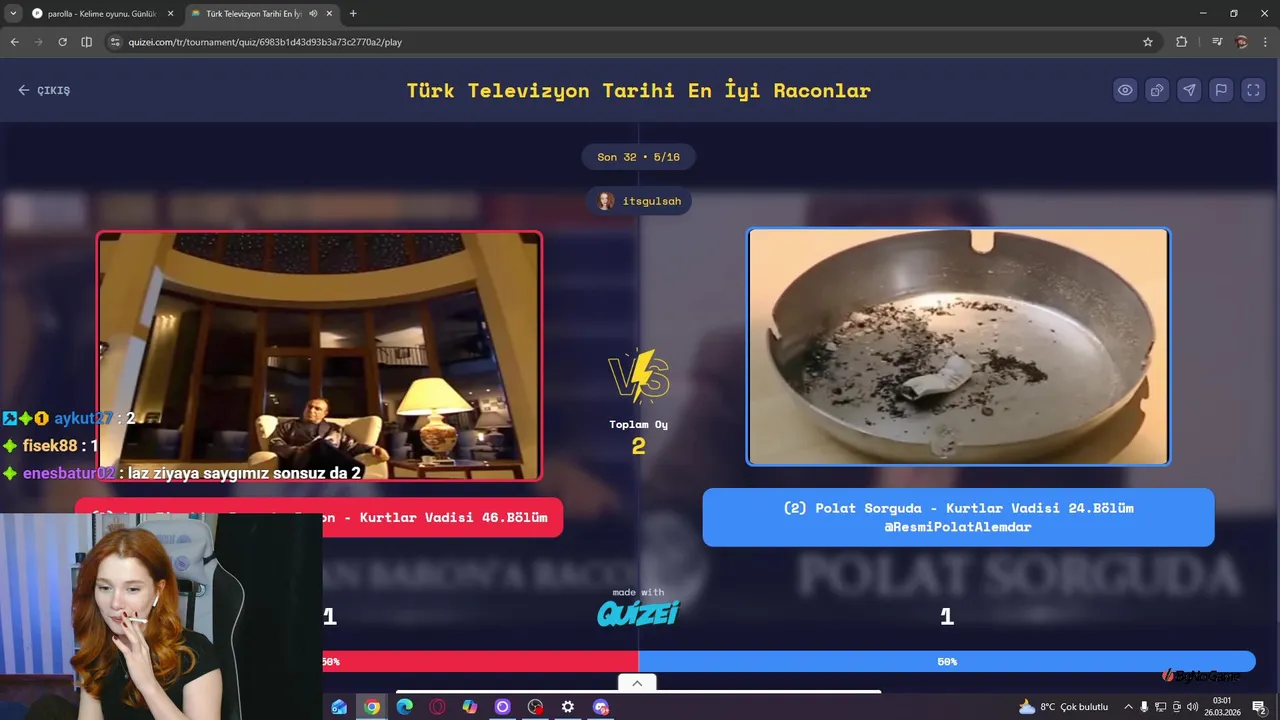Click the quiz title Türk Televizyon Tarihi
The image size is (1280, 720).
pos(638,90)
